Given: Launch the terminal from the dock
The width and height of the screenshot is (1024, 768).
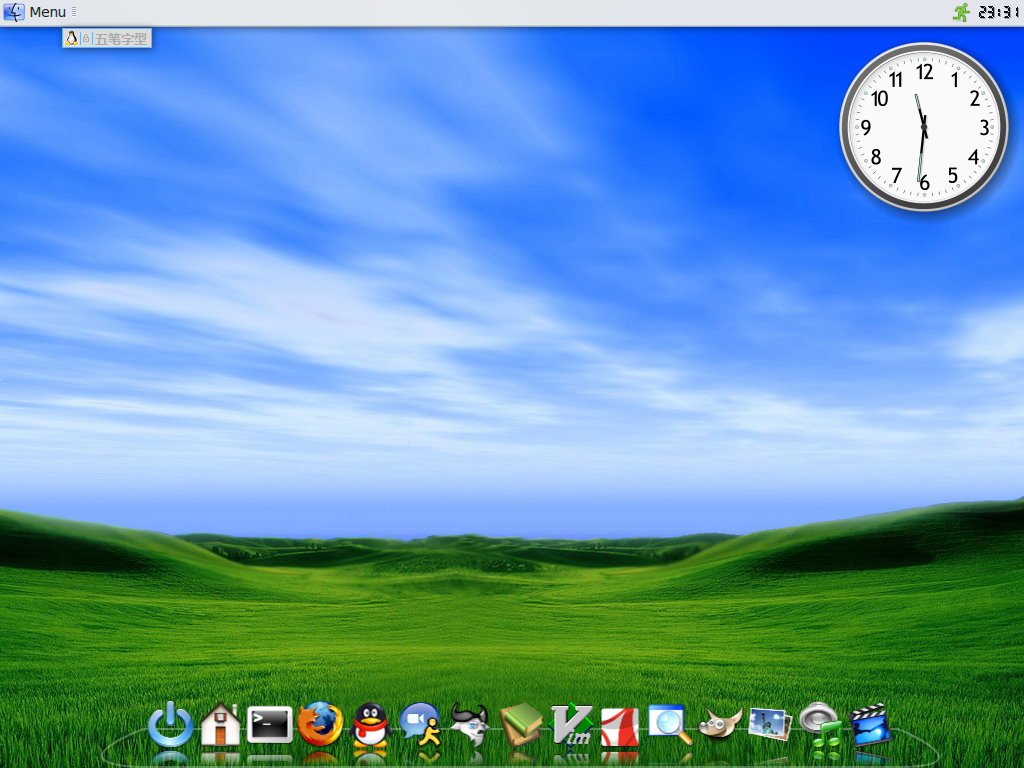Looking at the screenshot, I should pyautogui.click(x=270, y=724).
